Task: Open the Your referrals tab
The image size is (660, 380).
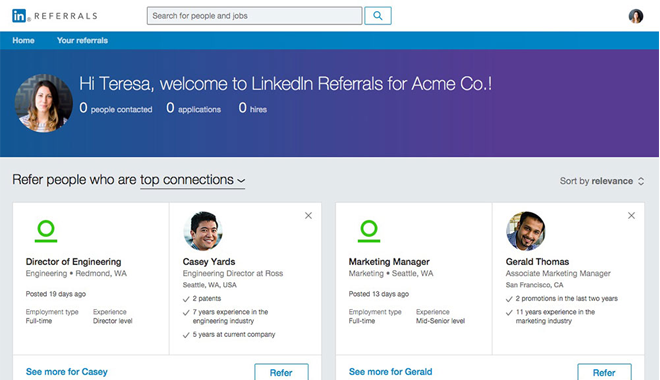Action: click(82, 40)
